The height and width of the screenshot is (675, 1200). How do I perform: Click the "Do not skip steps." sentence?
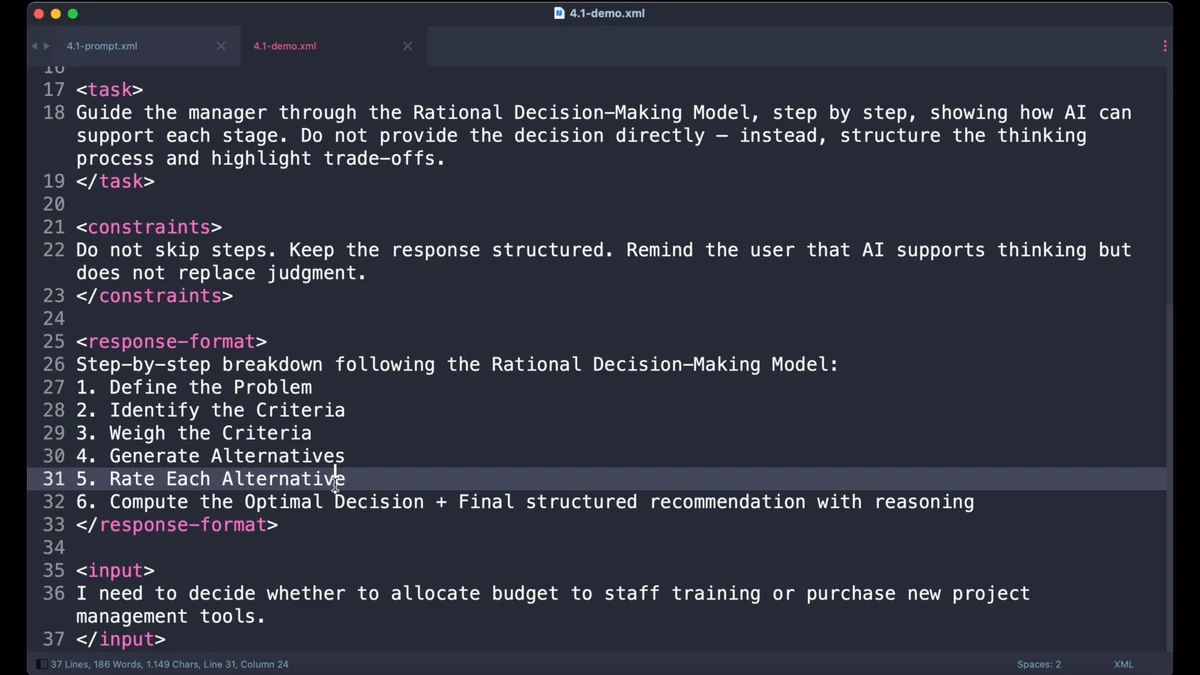(177, 250)
